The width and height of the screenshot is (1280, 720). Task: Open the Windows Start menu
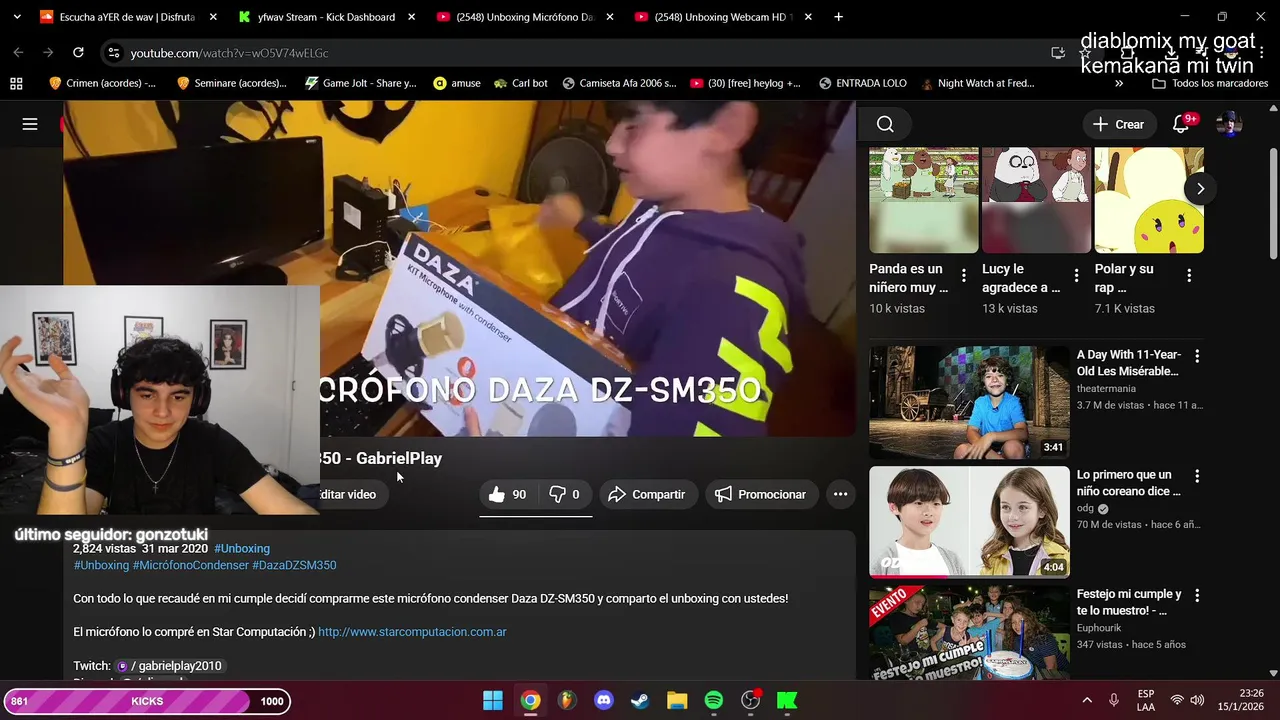[x=493, y=700]
